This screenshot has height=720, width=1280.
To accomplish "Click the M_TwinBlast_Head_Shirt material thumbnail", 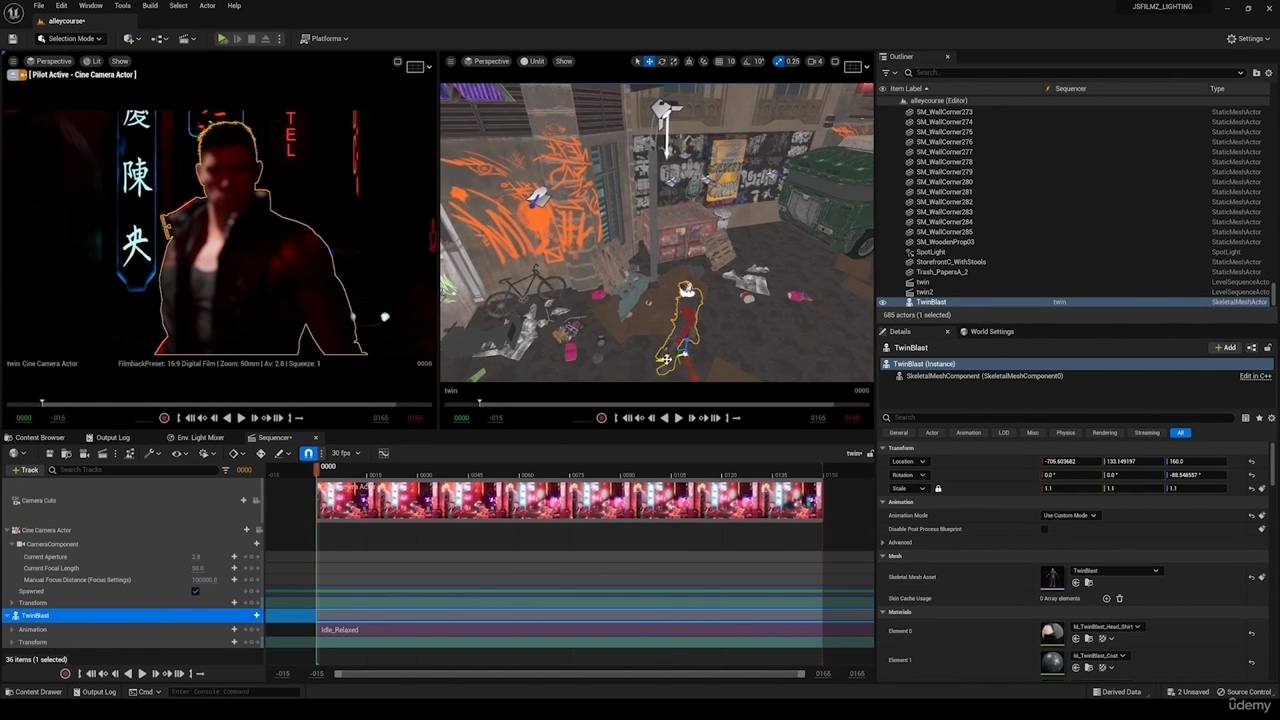I will pos(1052,633).
